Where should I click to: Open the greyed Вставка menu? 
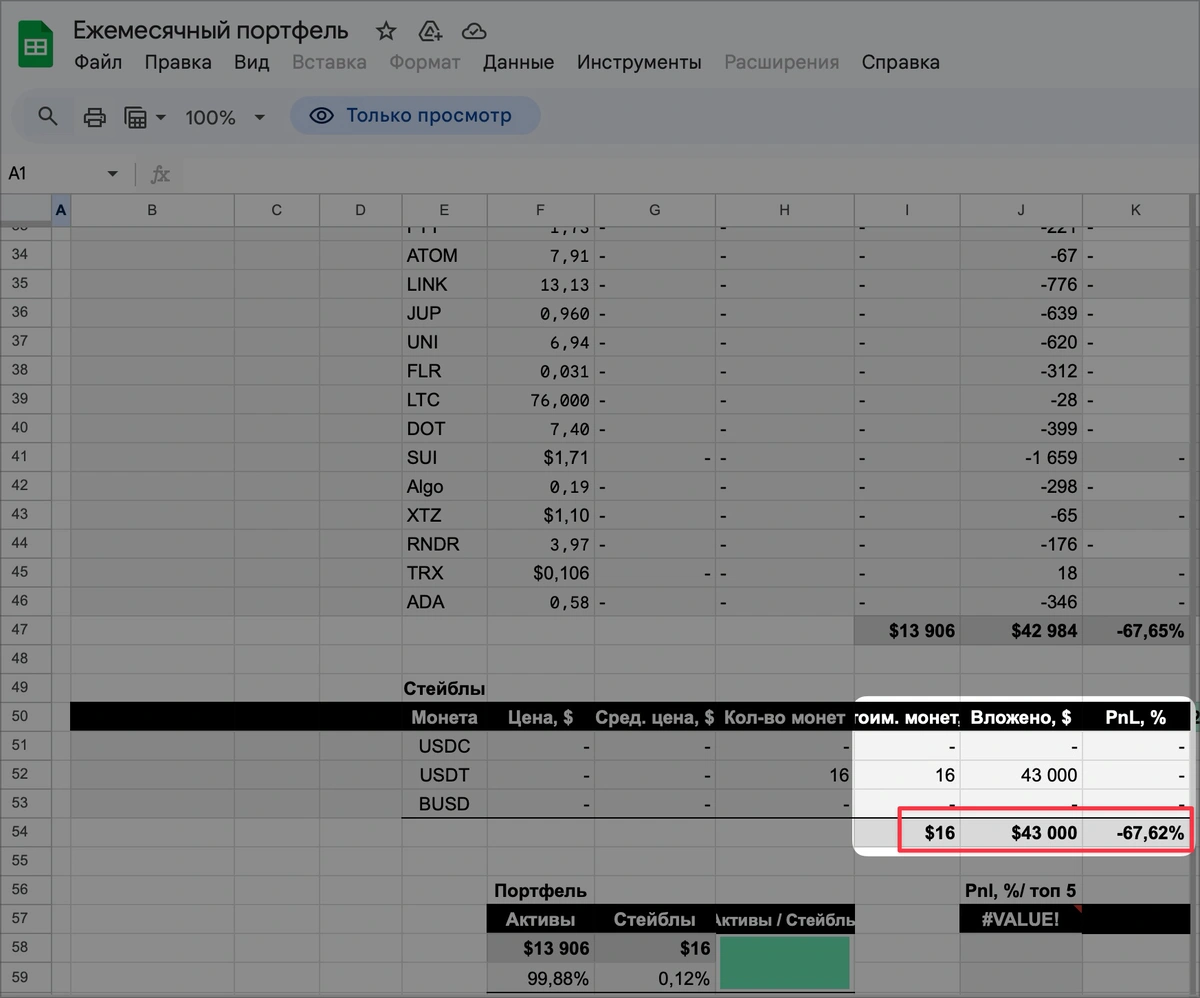pos(329,62)
